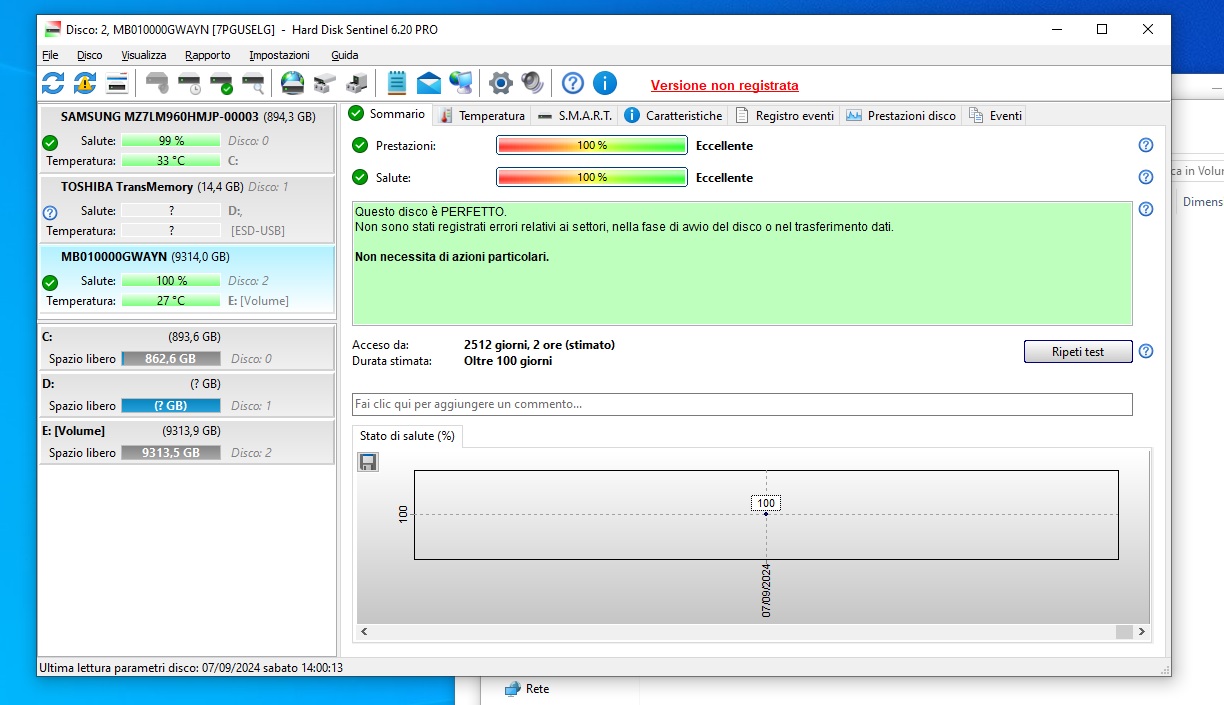Click the Versione non registrata link
The width and height of the screenshot is (1224, 705).
725,86
